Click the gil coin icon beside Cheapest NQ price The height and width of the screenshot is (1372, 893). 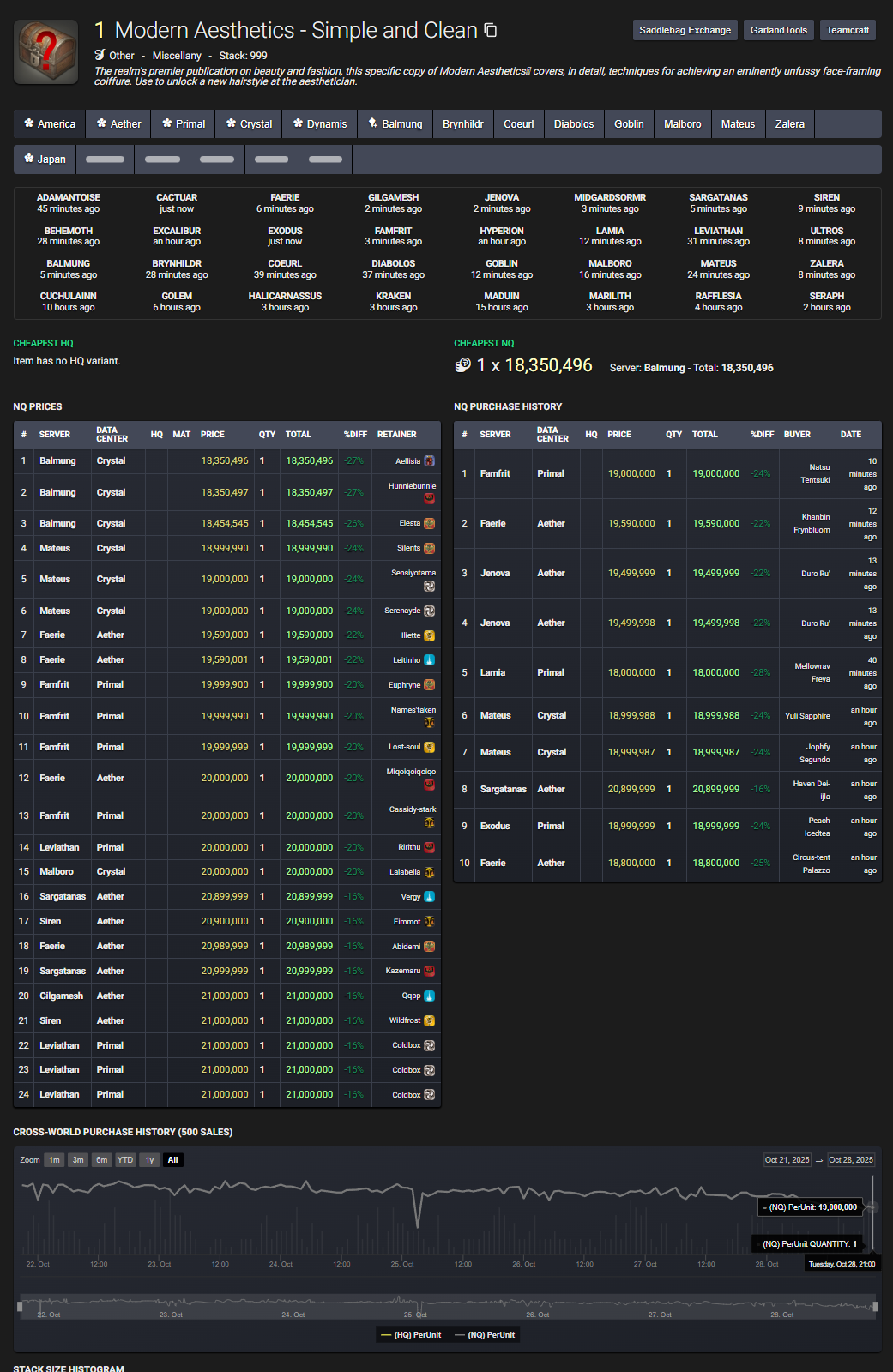[462, 365]
